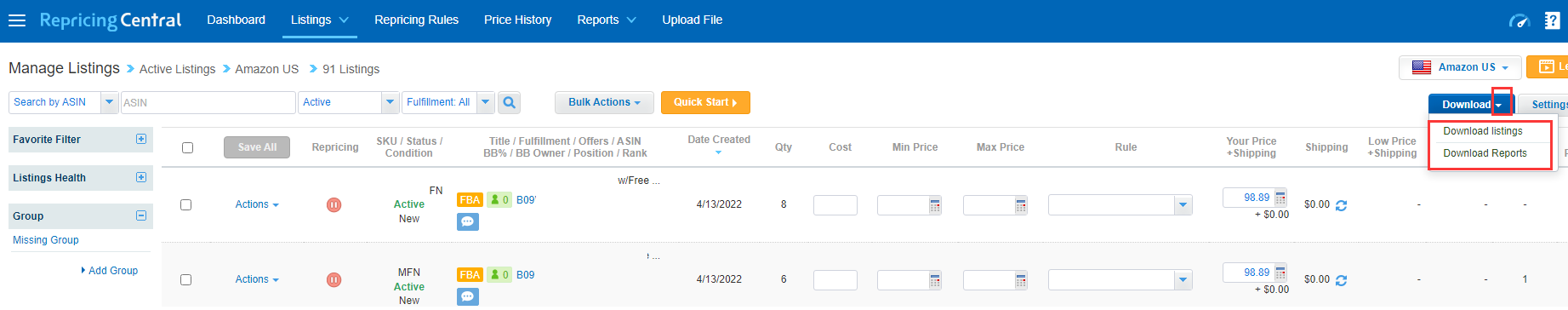Collapse the Group panel

[141, 215]
